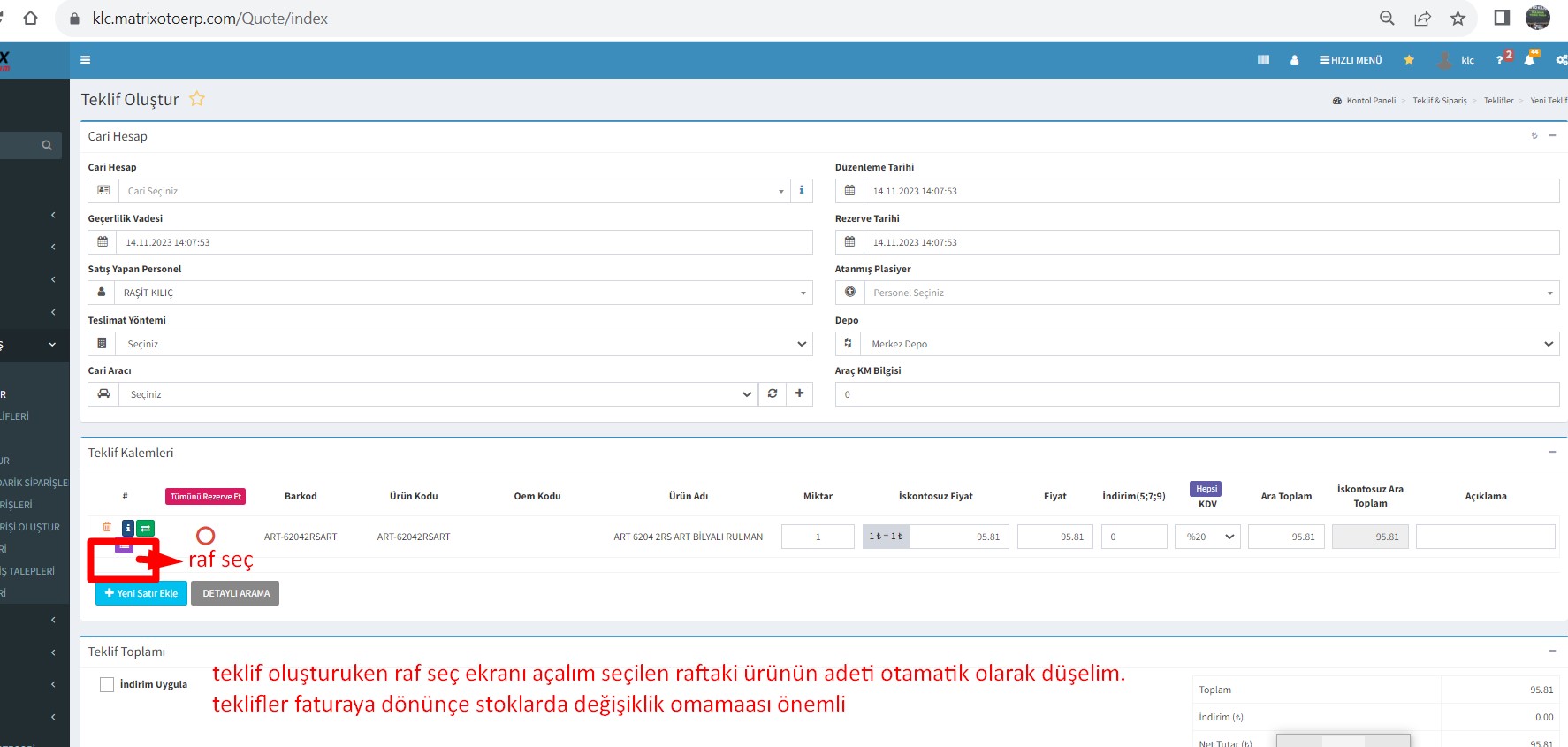This screenshot has width=1568, height=747.
Task: Collapse the Teklif Kalemleri panel
Action: (x=1552, y=452)
